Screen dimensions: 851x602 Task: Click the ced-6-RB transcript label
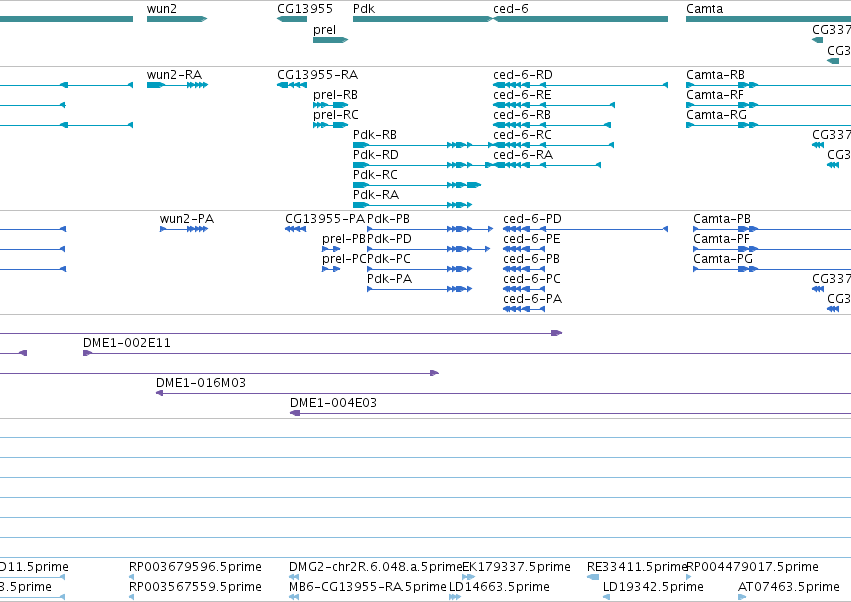click(x=522, y=115)
